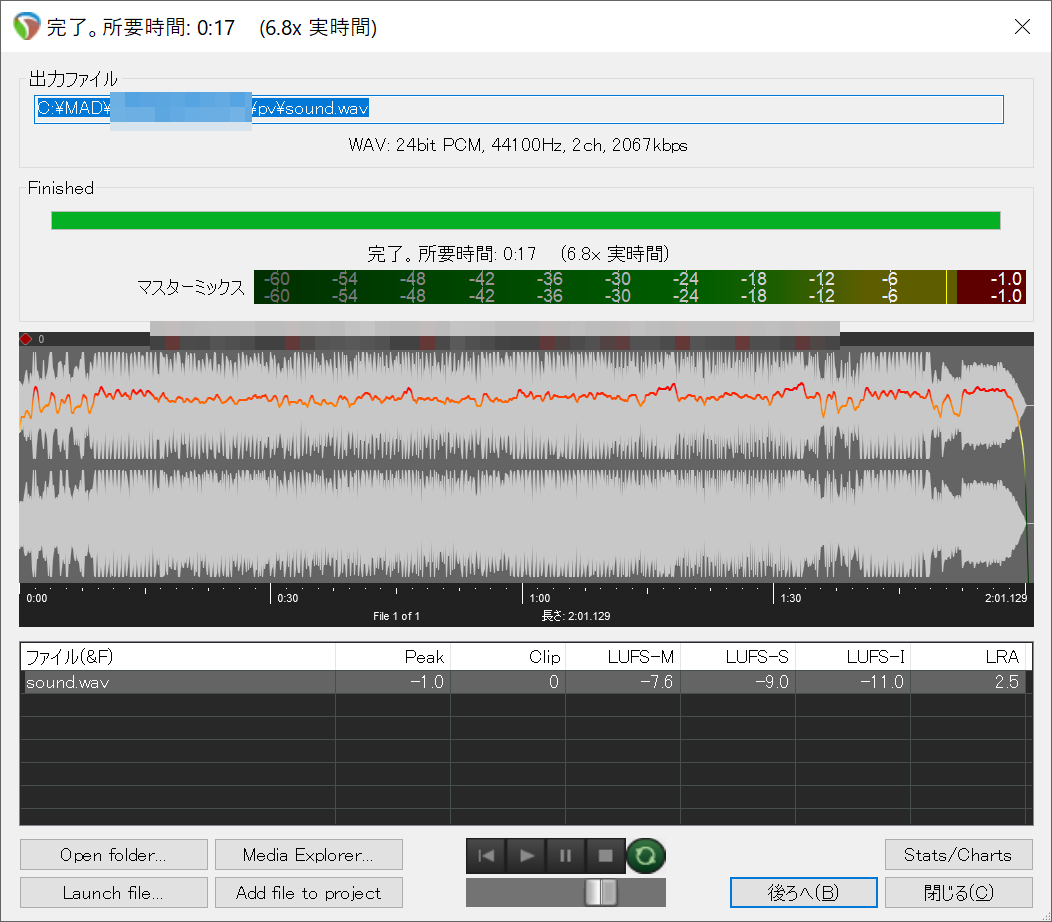Image resolution: width=1052 pixels, height=922 pixels.
Task: Pause the render preview playback
Action: [x=566, y=856]
